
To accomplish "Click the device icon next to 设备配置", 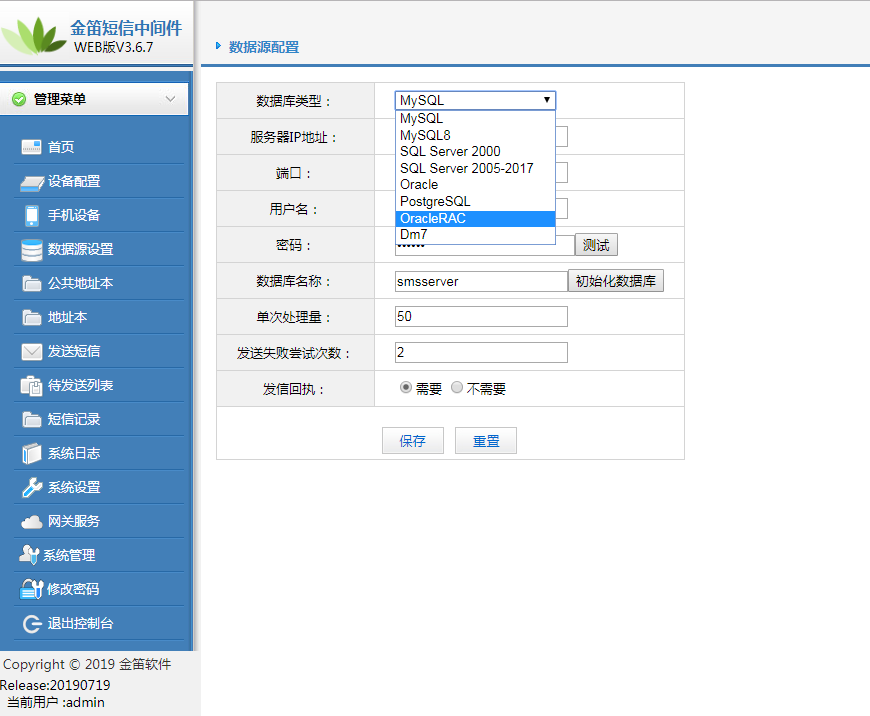I will (x=30, y=182).
